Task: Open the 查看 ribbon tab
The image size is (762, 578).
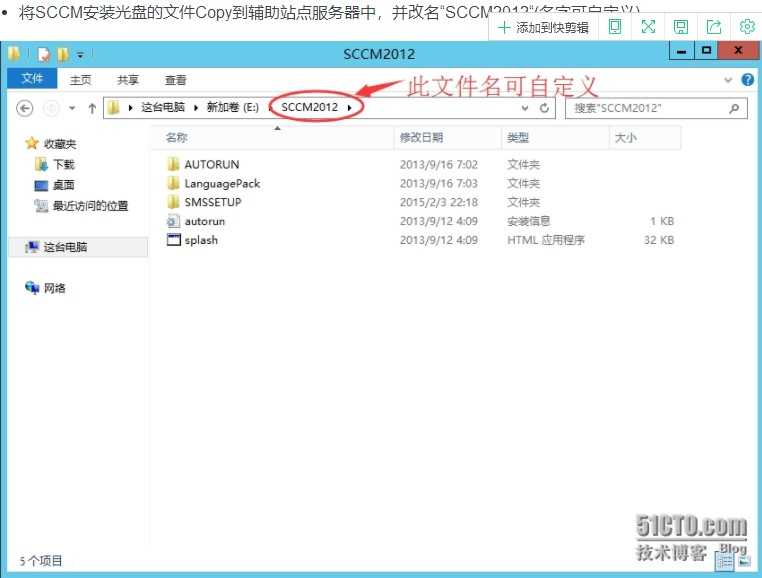Action: (175, 80)
